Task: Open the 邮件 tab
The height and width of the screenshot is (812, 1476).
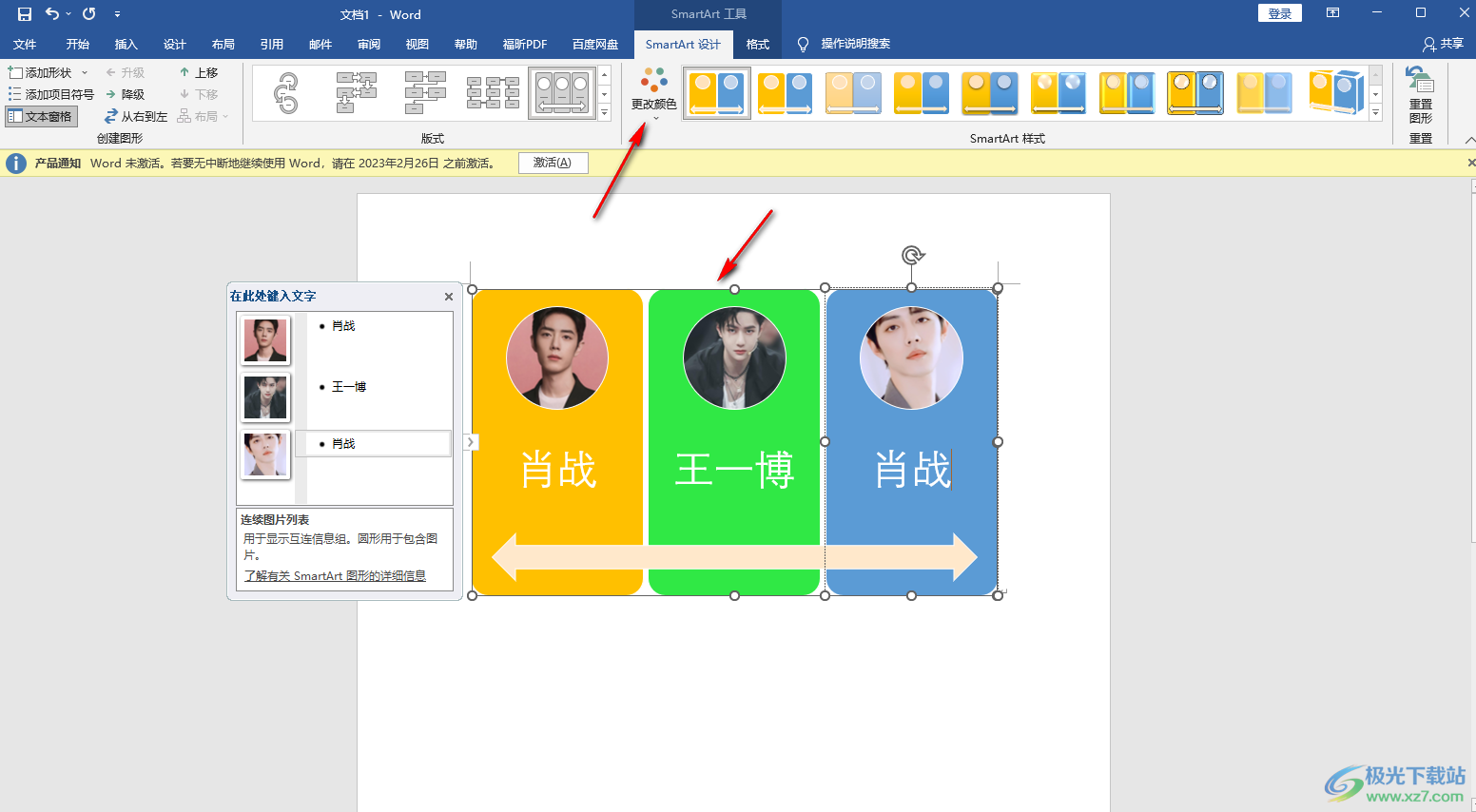Action: click(320, 44)
